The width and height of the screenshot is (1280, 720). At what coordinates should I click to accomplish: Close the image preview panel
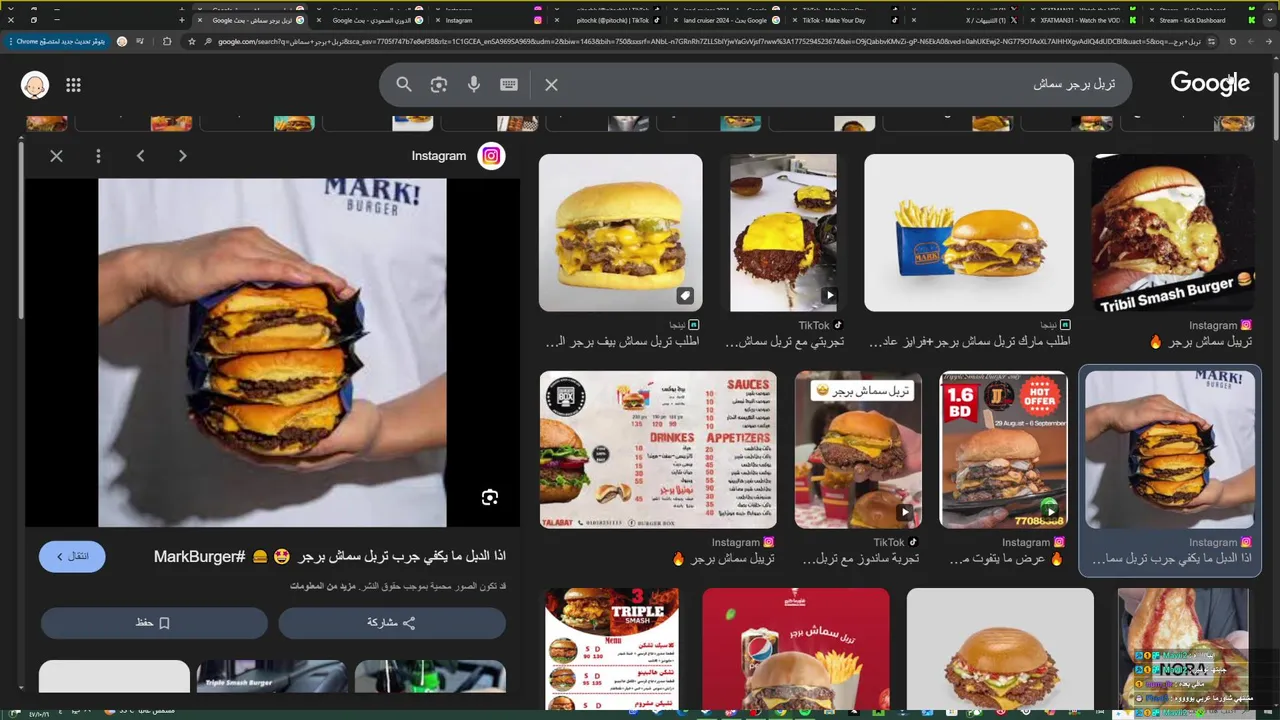pos(56,156)
